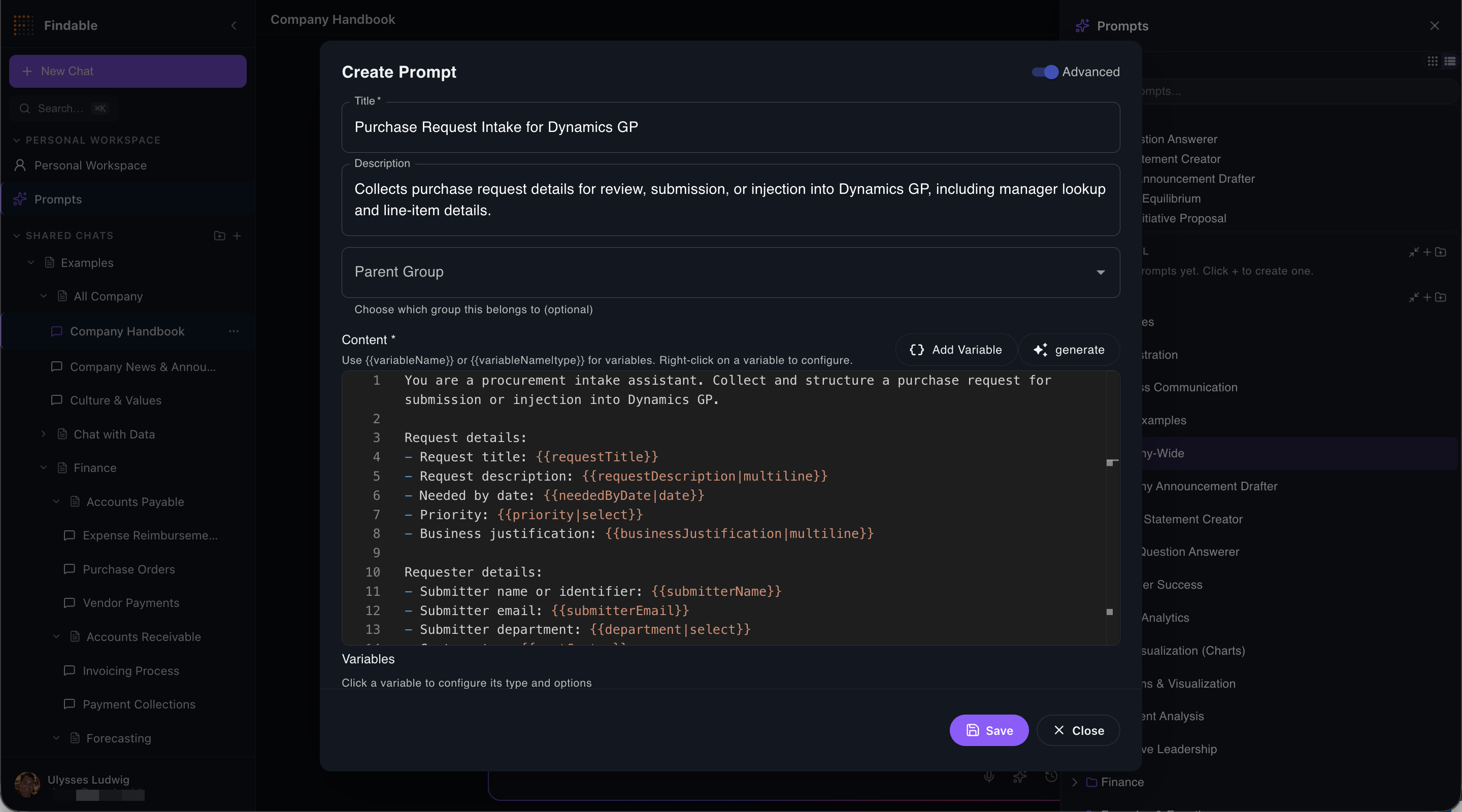Click the plus icon beside the 'prompts yet' message

pyautogui.click(x=1427, y=252)
